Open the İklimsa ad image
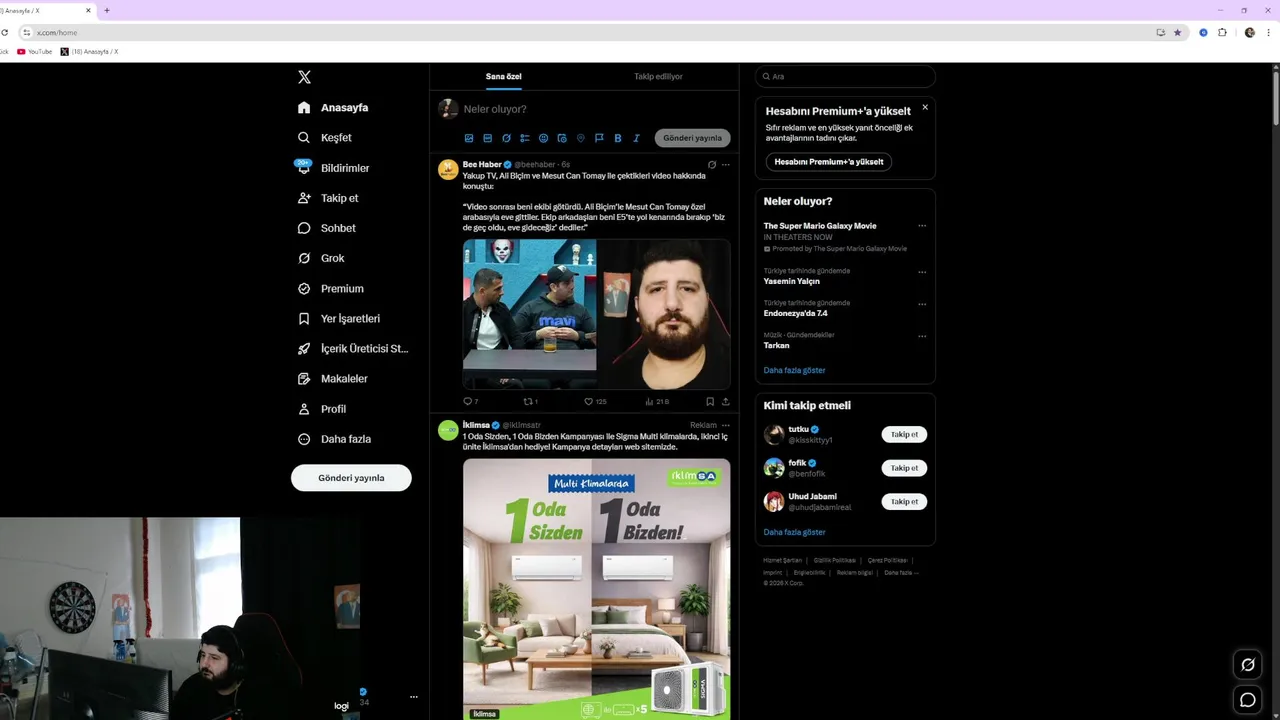This screenshot has width=1280, height=720. (x=596, y=589)
